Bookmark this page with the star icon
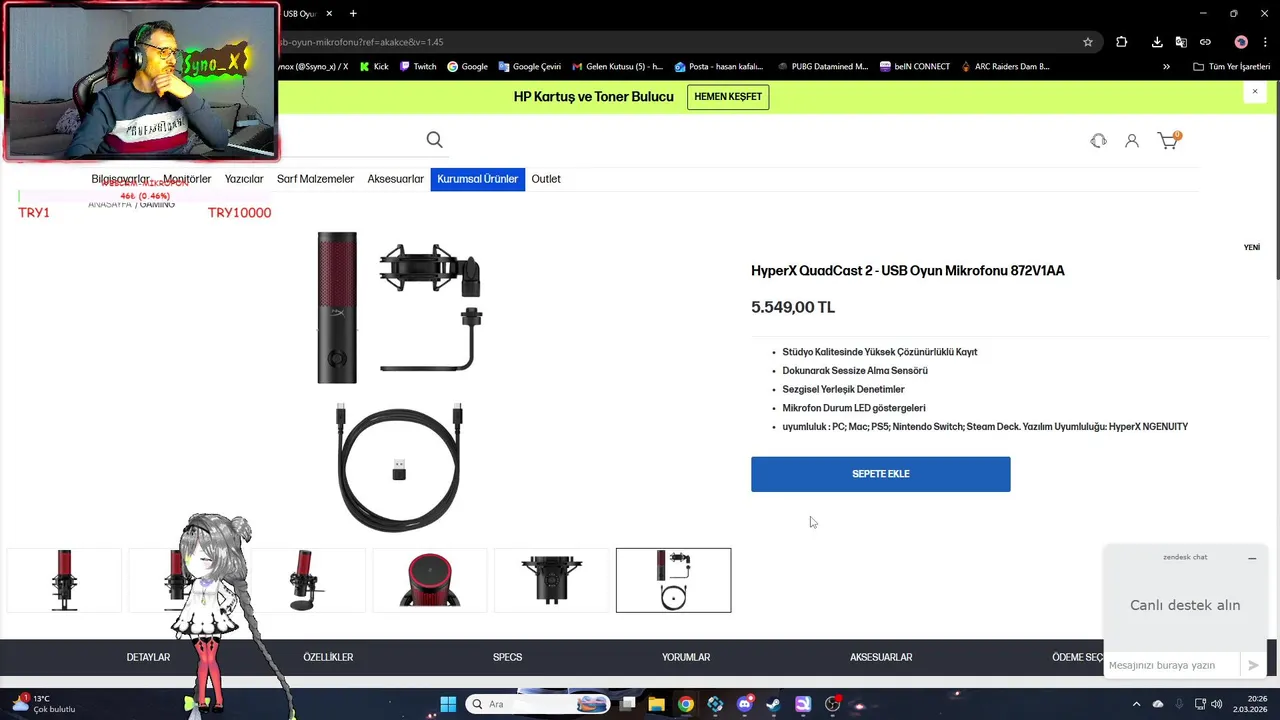Viewport: 1280px width, 720px height. coord(1088,42)
